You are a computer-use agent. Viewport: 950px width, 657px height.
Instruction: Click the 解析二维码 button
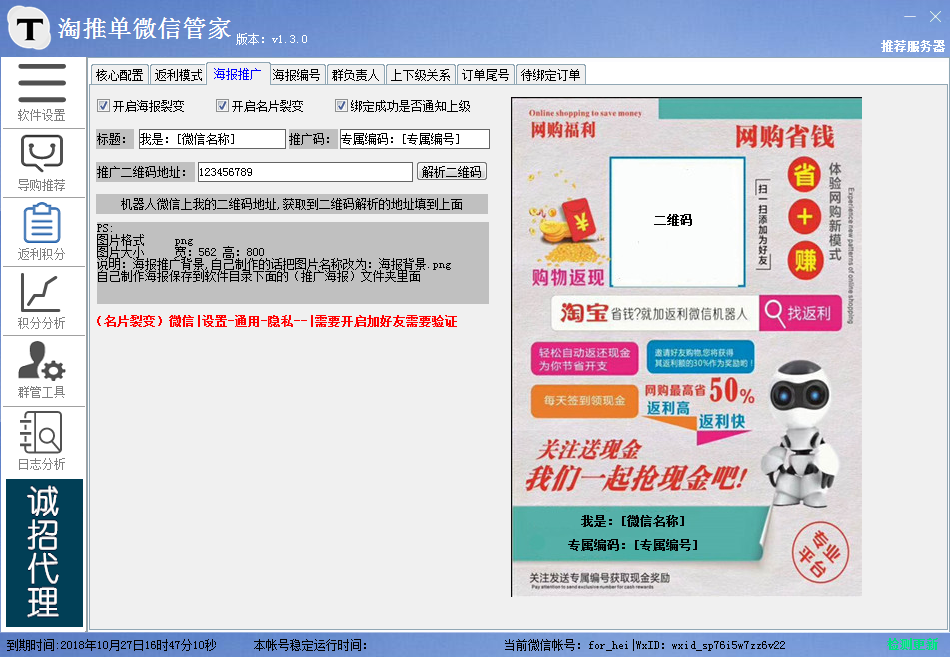point(453,171)
